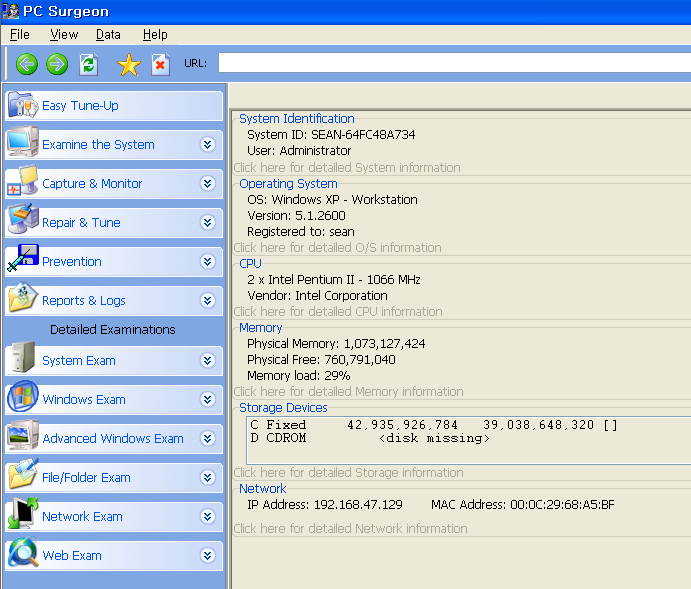This screenshot has height=589, width=691.
Task: Click the Capture & Monitor icon
Action: pos(23,181)
